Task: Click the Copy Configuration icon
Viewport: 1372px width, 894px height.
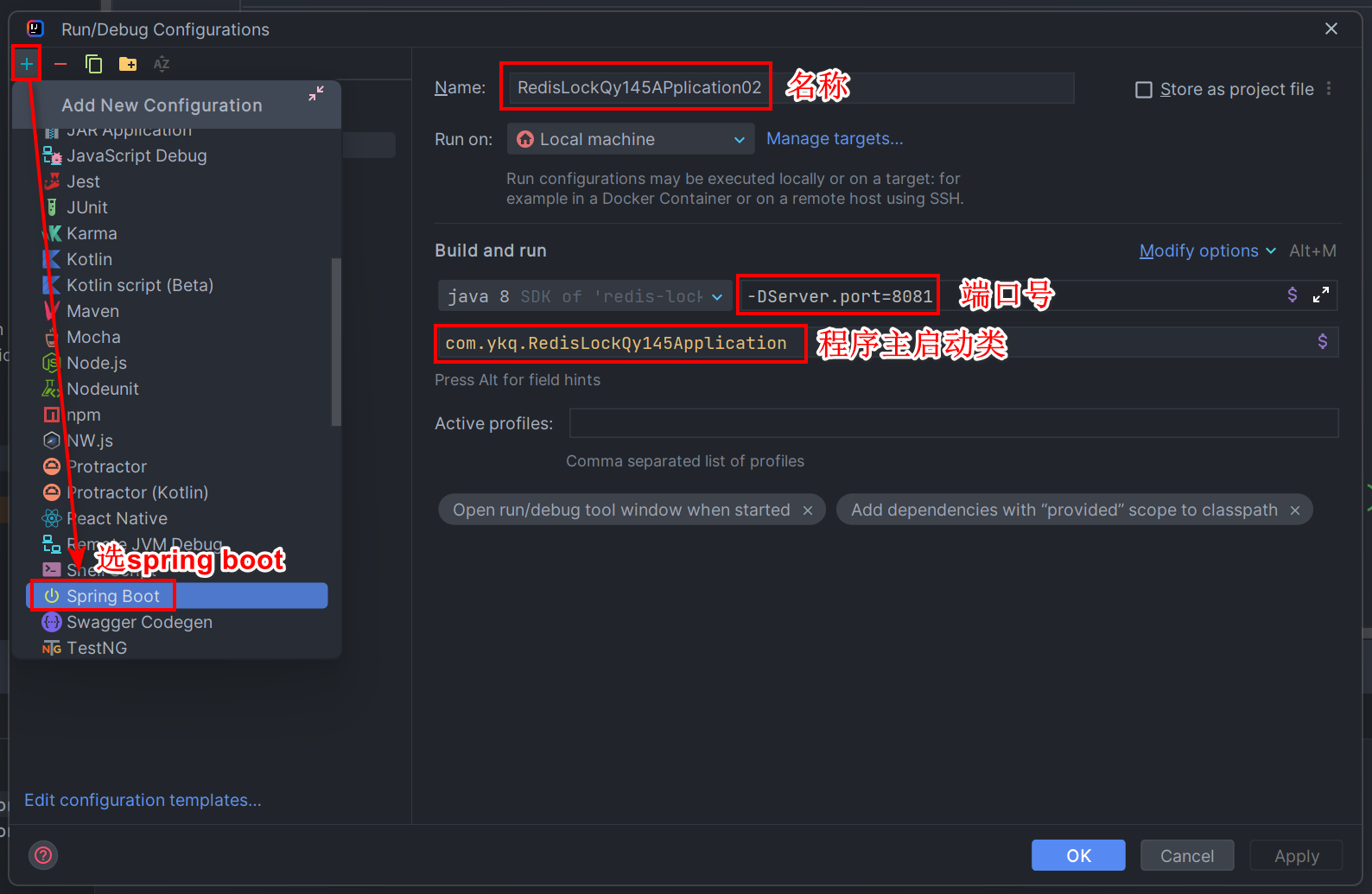Action: pos(94,64)
